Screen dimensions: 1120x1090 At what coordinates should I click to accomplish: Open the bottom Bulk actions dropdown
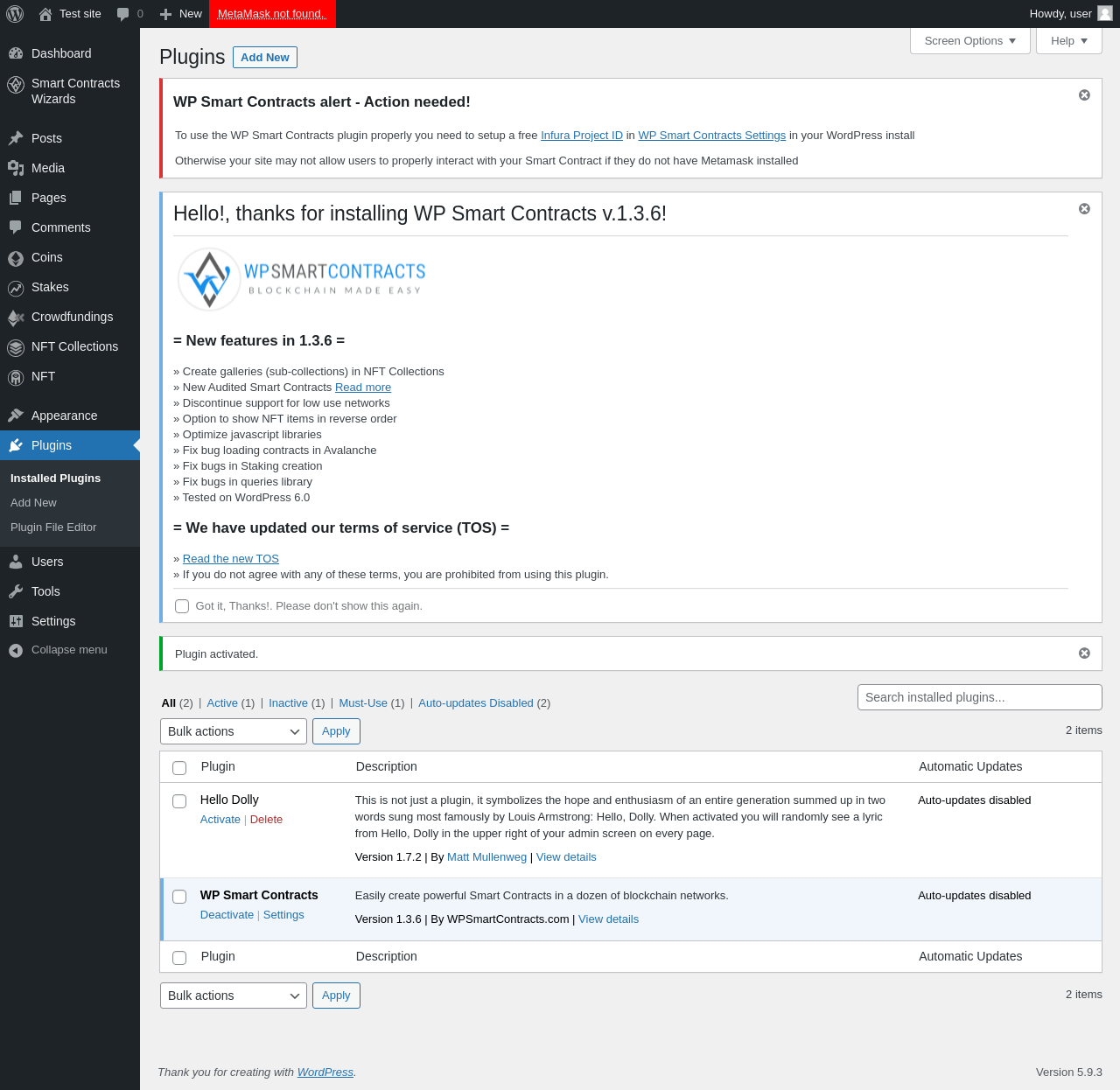click(x=234, y=996)
